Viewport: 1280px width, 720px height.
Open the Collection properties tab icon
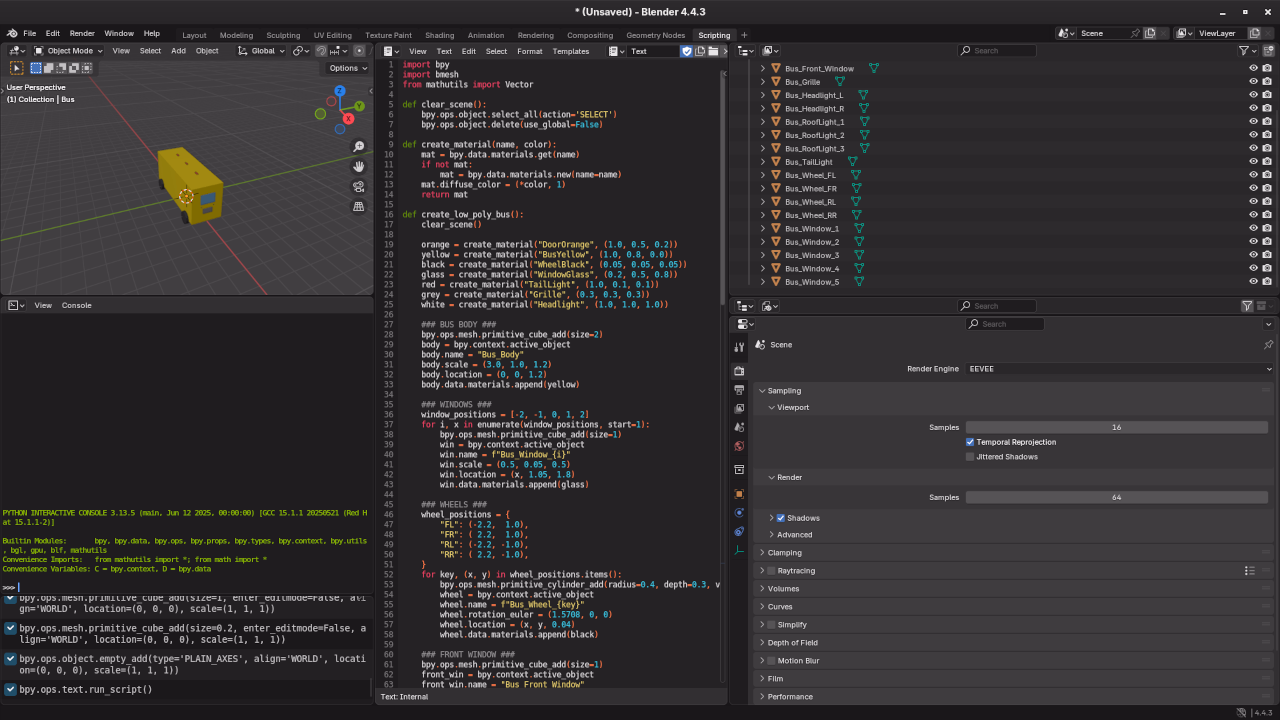[x=739, y=470]
